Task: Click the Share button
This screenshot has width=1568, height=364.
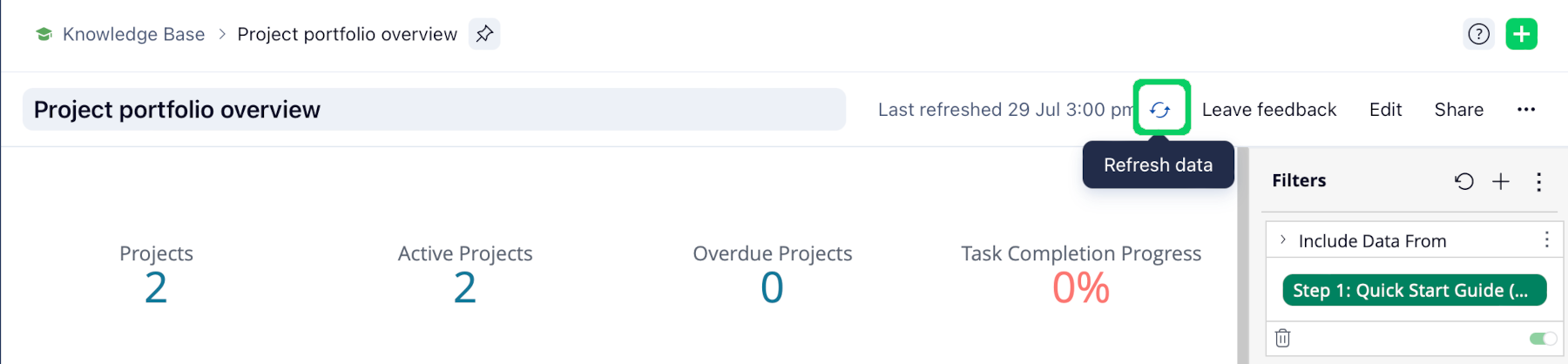Action: 1459,110
